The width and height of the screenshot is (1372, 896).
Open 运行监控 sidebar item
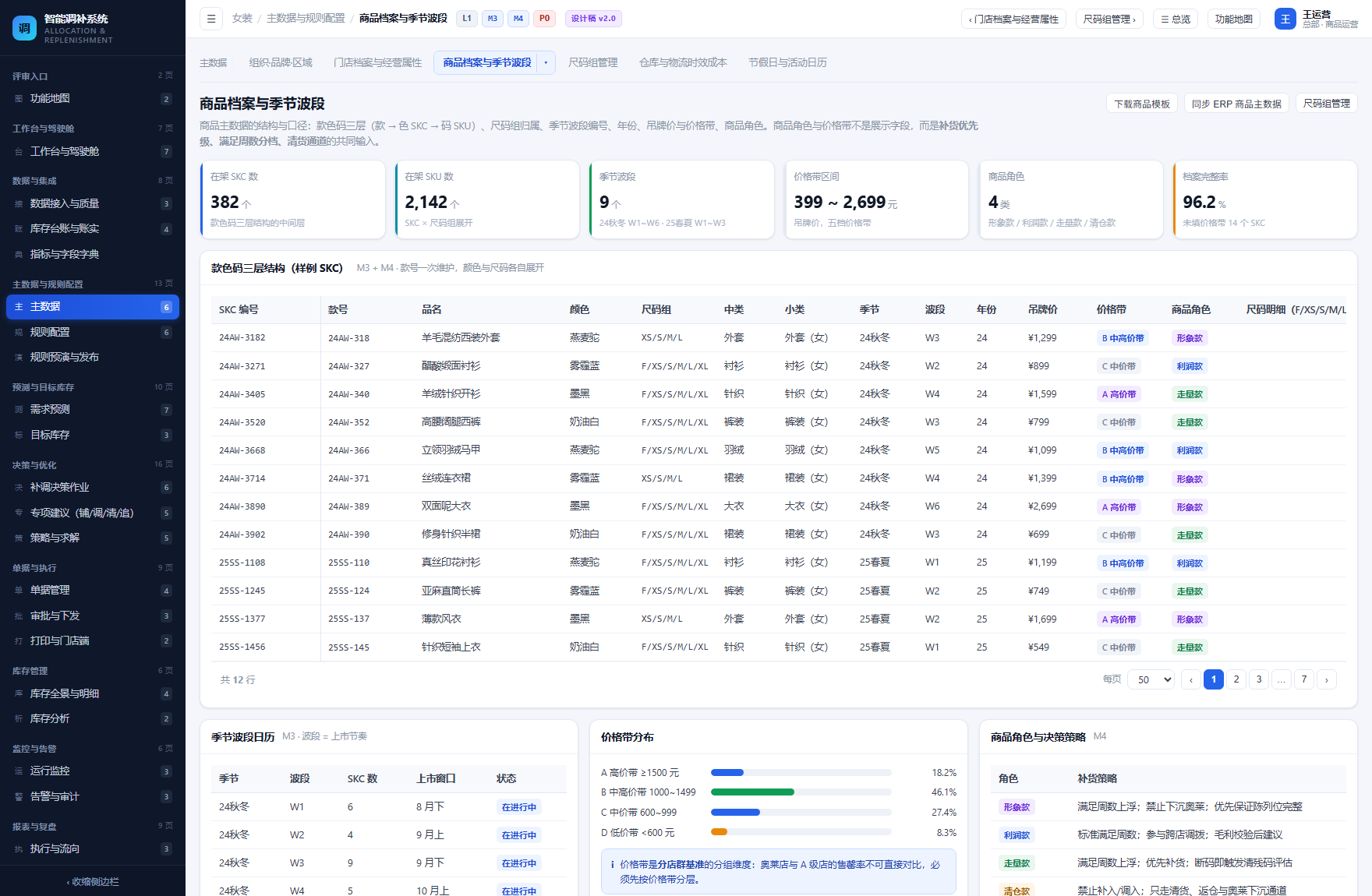click(93, 771)
